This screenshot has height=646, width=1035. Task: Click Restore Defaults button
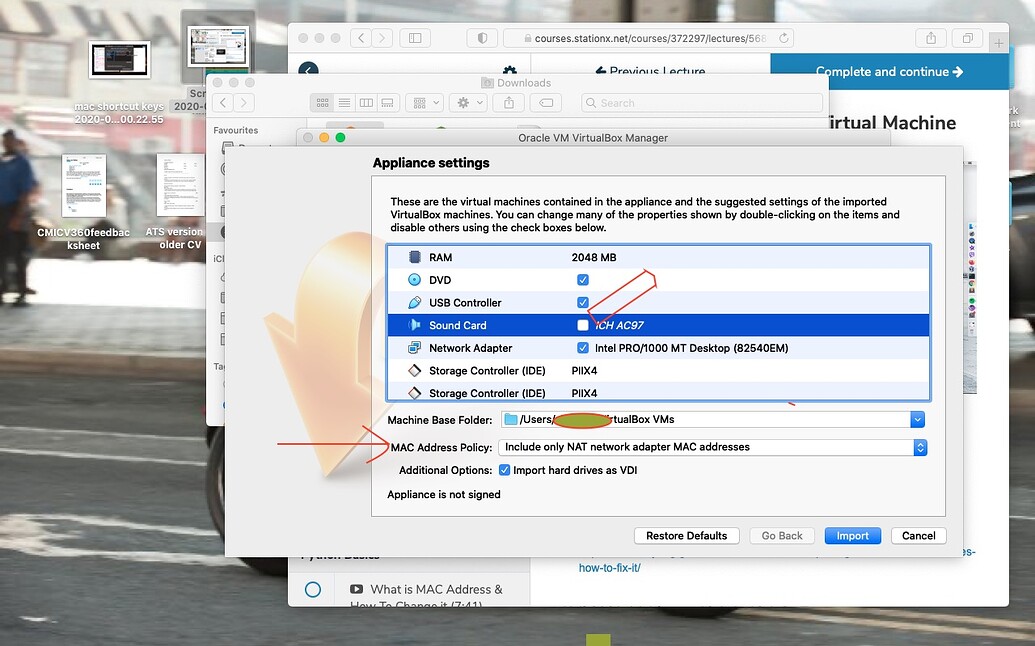686,536
